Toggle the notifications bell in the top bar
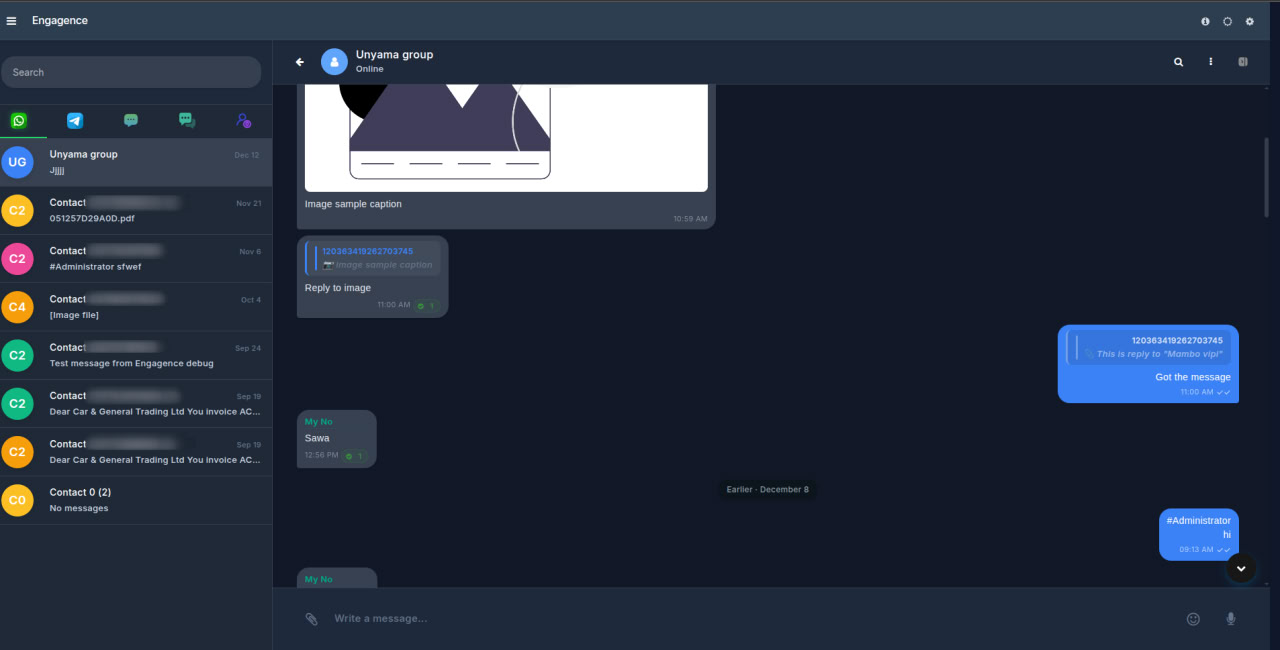1280x650 pixels. point(1227,20)
